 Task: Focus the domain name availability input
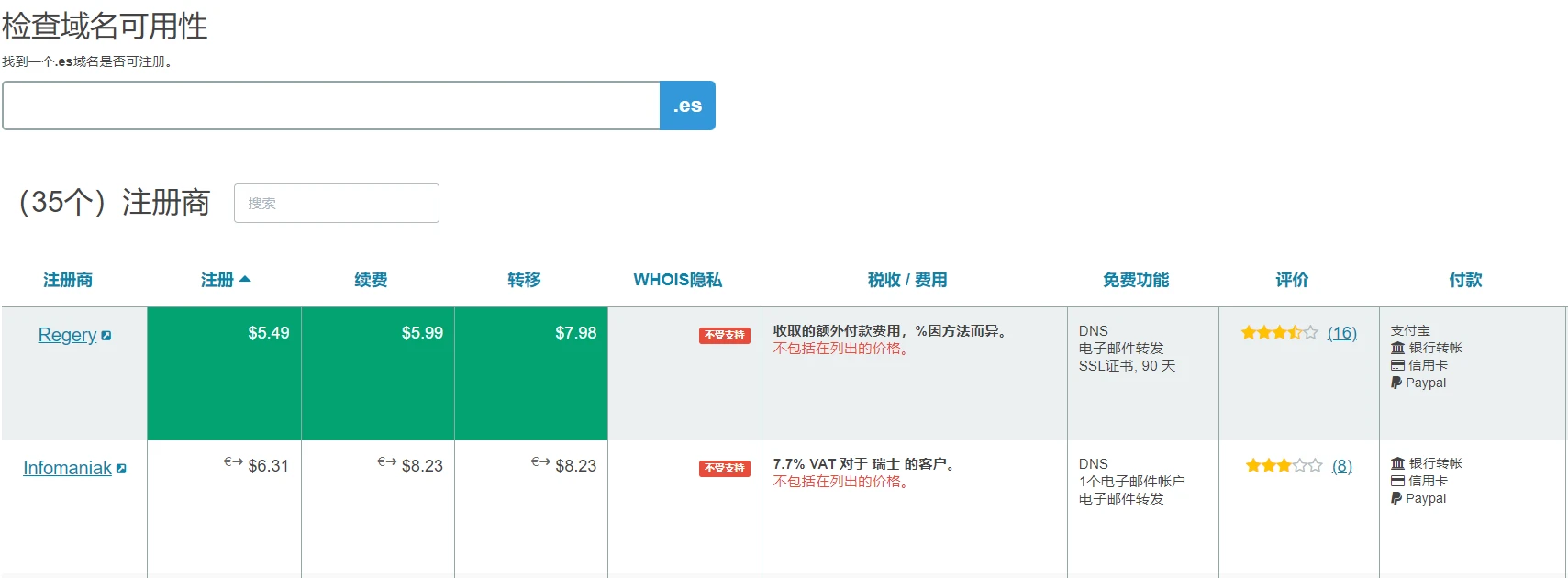[x=331, y=106]
